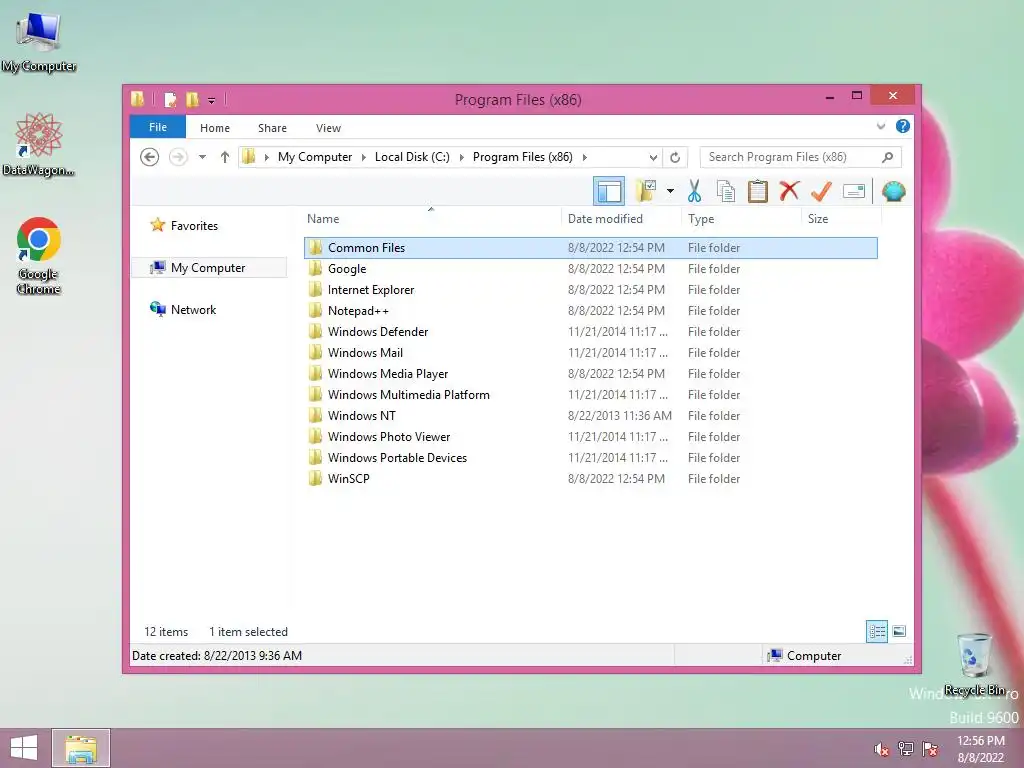Click the search magnifier icon
The width and height of the screenshot is (1024, 768).
tap(888, 157)
